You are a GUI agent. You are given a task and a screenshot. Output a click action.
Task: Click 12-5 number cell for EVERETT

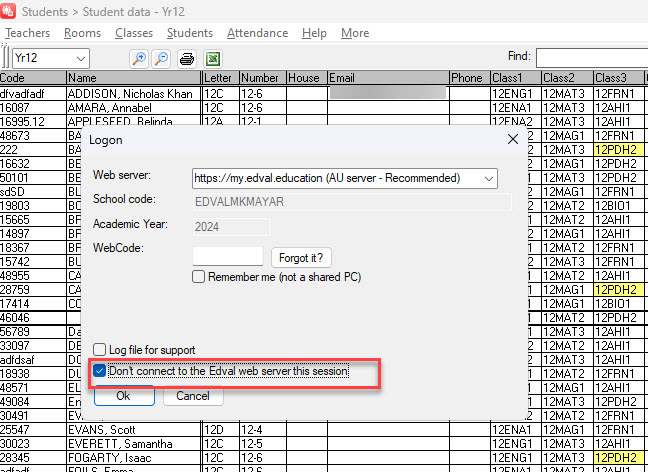(263, 443)
